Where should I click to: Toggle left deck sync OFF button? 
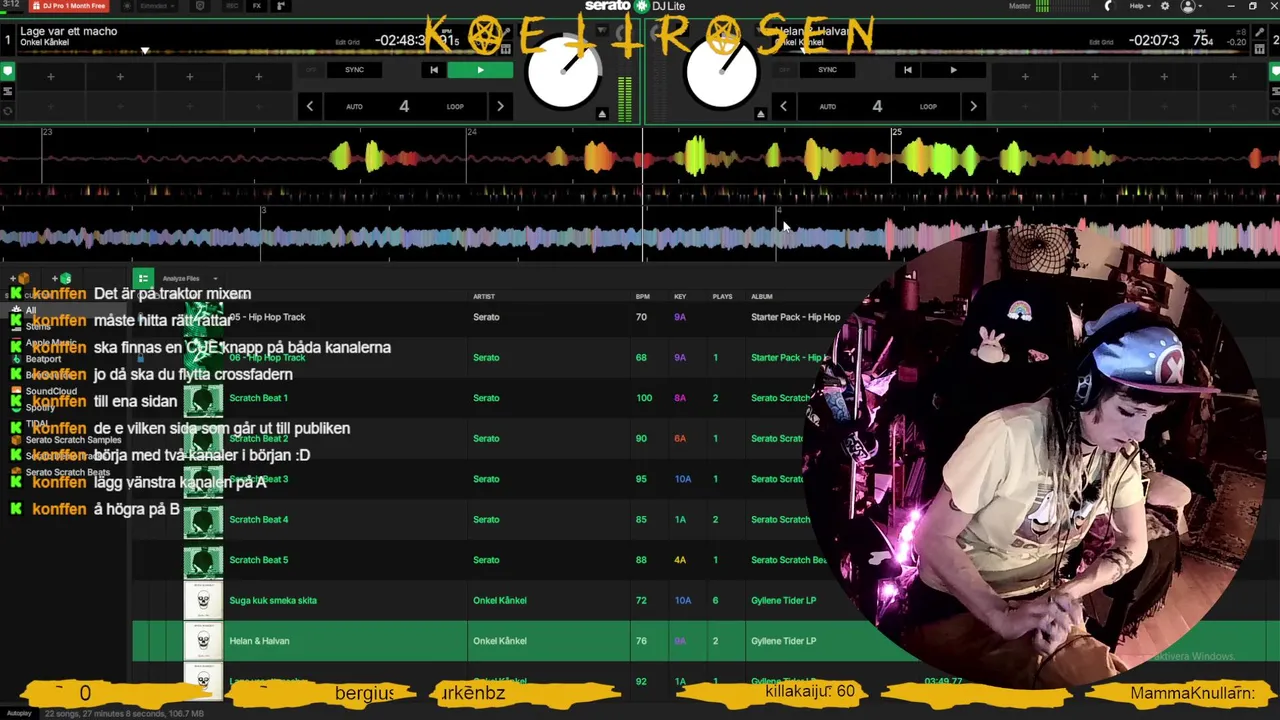[x=311, y=70]
